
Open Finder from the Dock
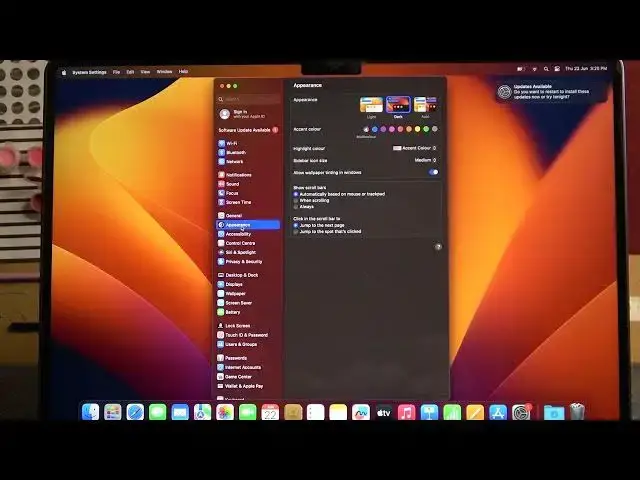pyautogui.click(x=90, y=412)
